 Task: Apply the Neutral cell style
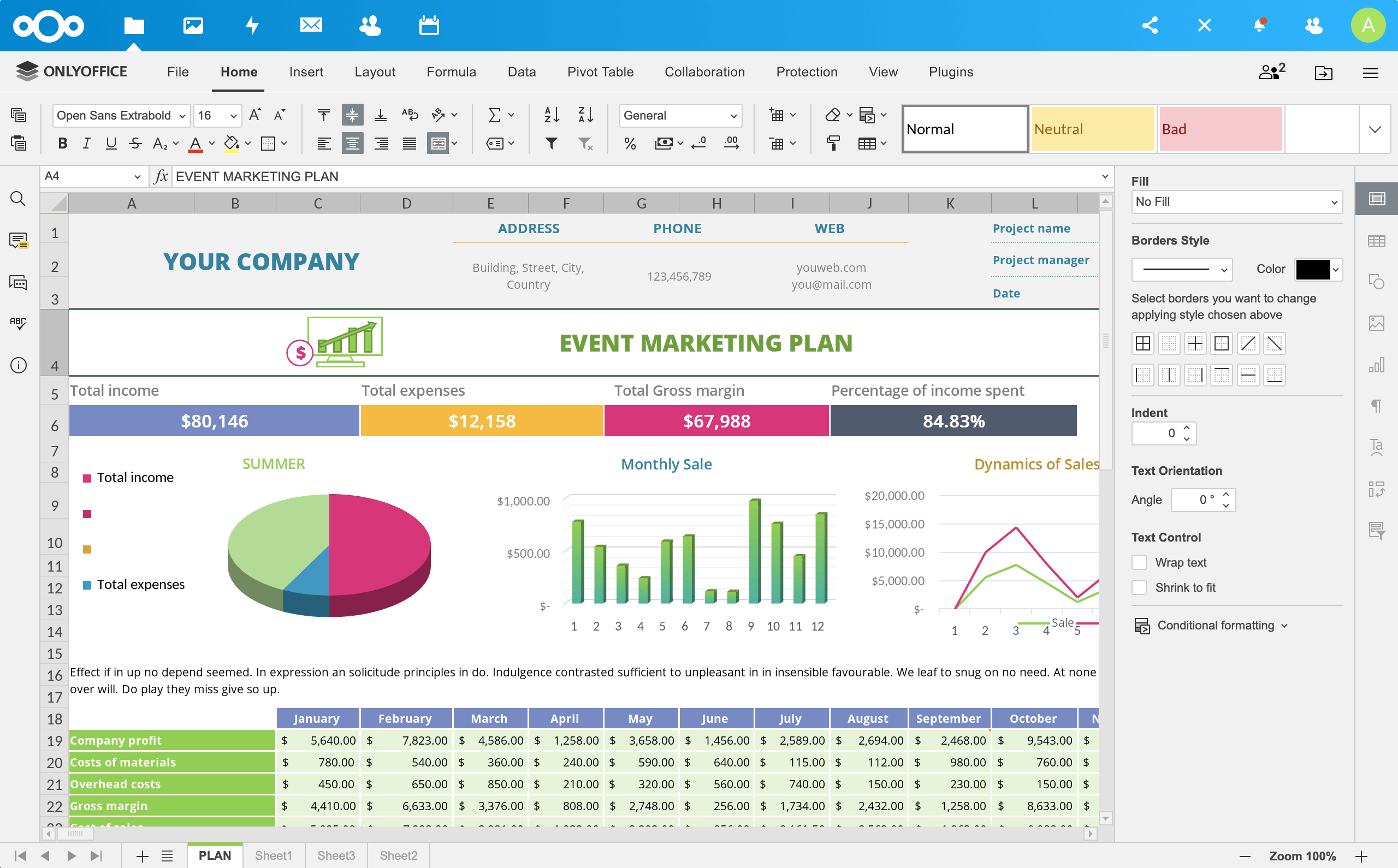coord(1093,129)
